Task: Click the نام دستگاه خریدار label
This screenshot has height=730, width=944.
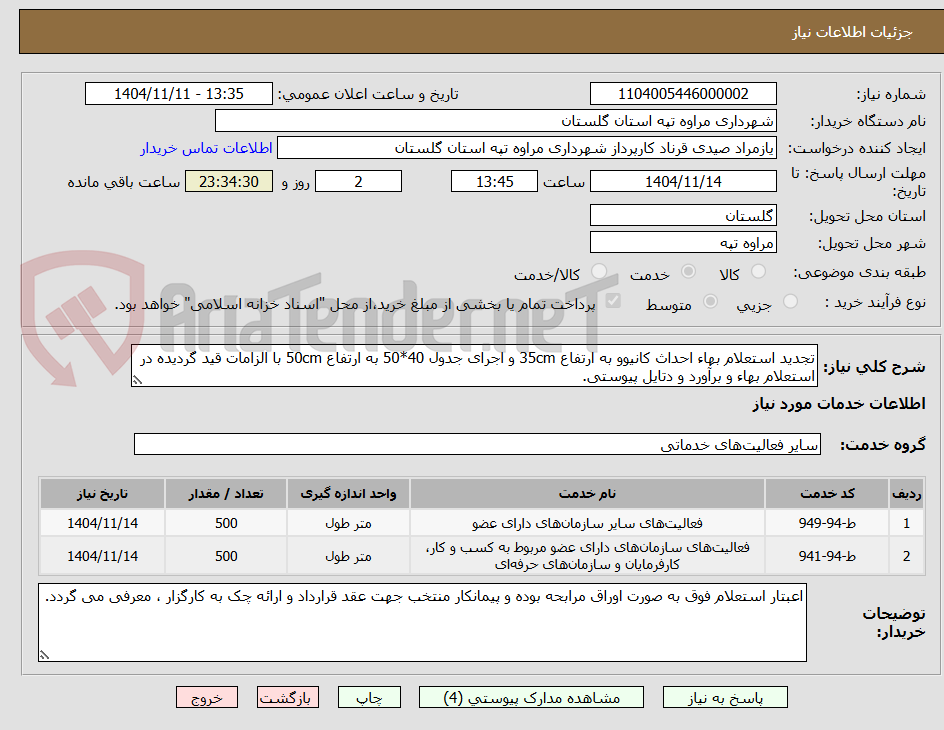Action: tap(868, 122)
